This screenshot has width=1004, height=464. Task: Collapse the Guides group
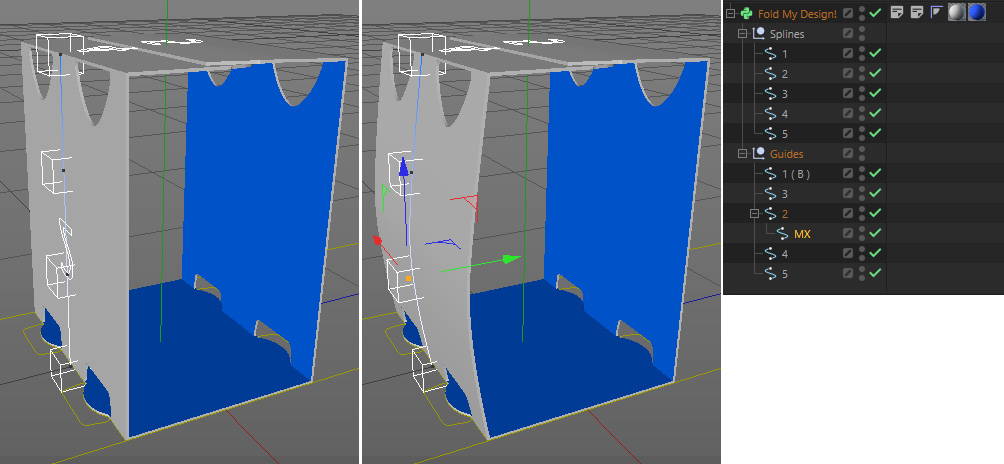(742, 154)
